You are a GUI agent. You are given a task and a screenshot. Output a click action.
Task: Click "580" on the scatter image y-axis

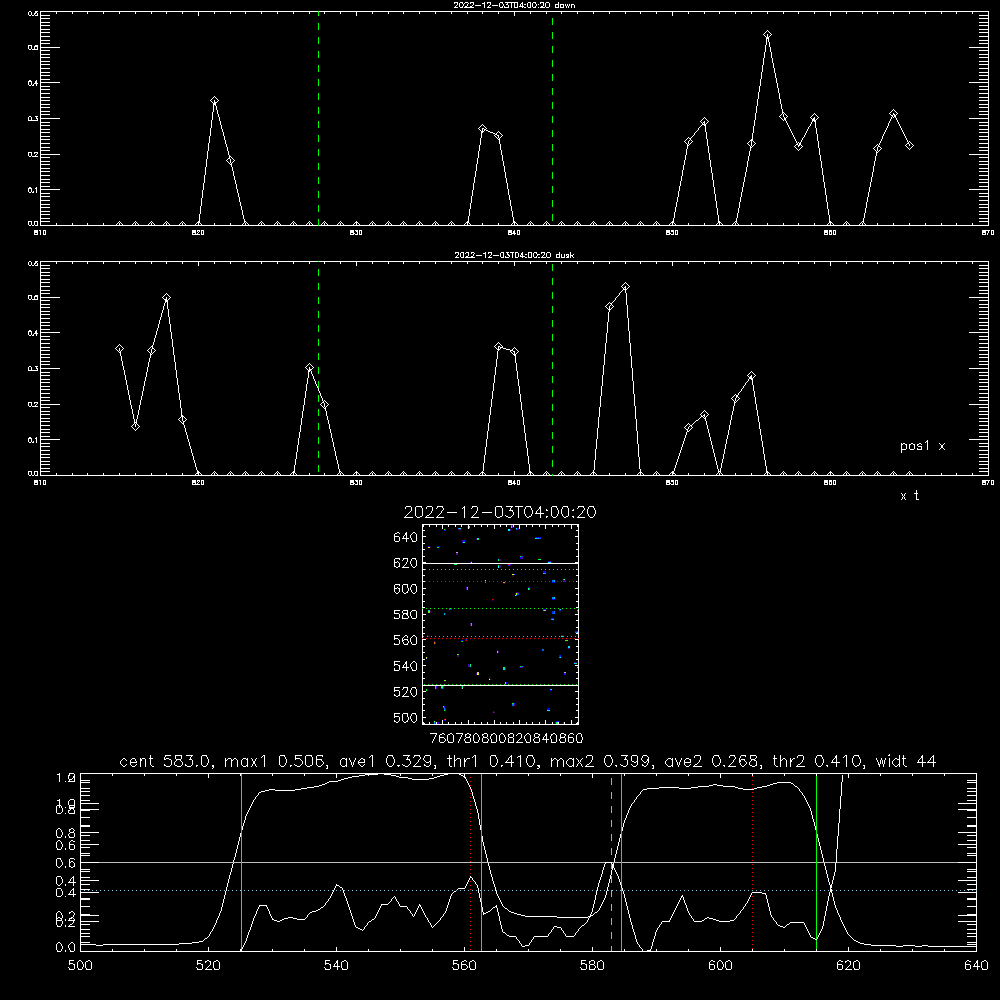(406, 615)
